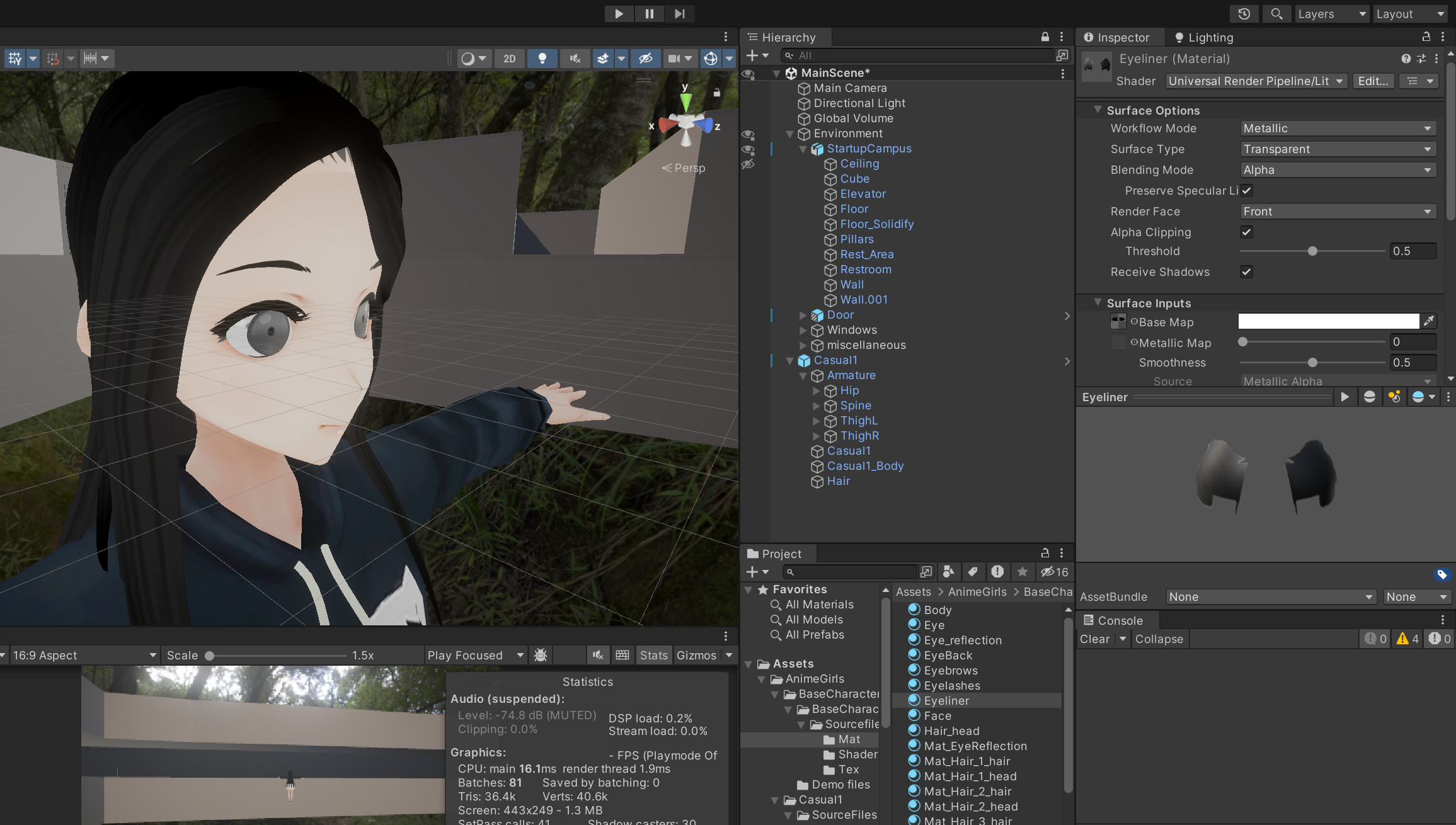Click the shader Edit... button

coord(1372,81)
